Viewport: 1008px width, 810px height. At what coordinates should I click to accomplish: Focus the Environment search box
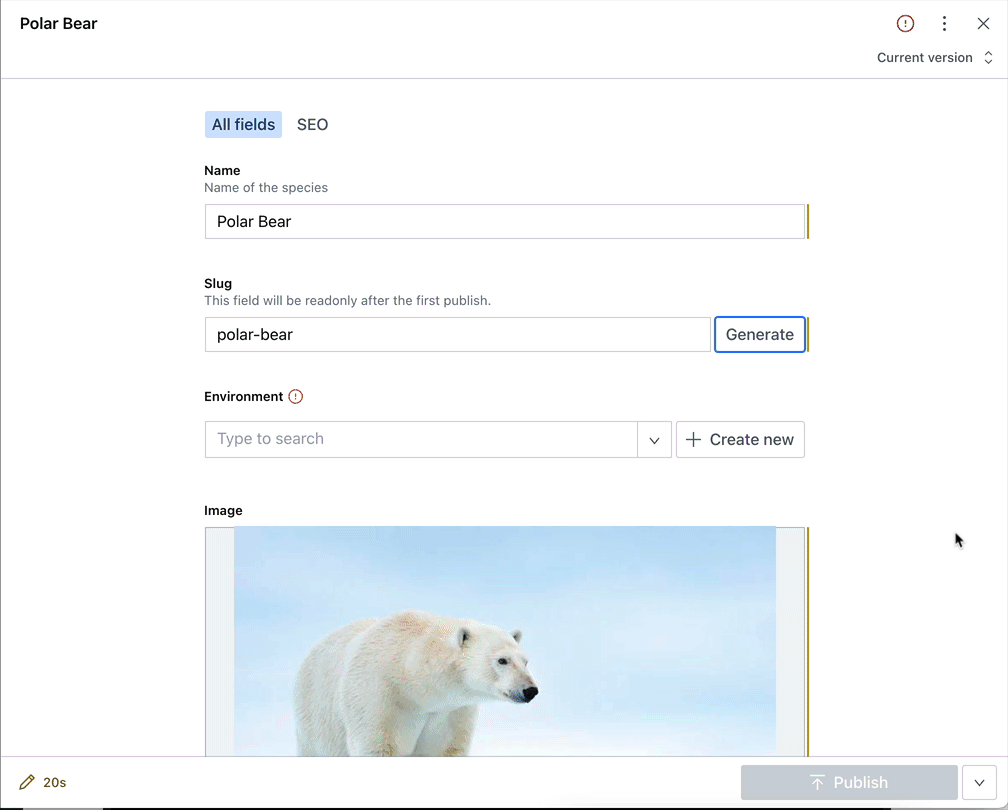tap(421, 440)
